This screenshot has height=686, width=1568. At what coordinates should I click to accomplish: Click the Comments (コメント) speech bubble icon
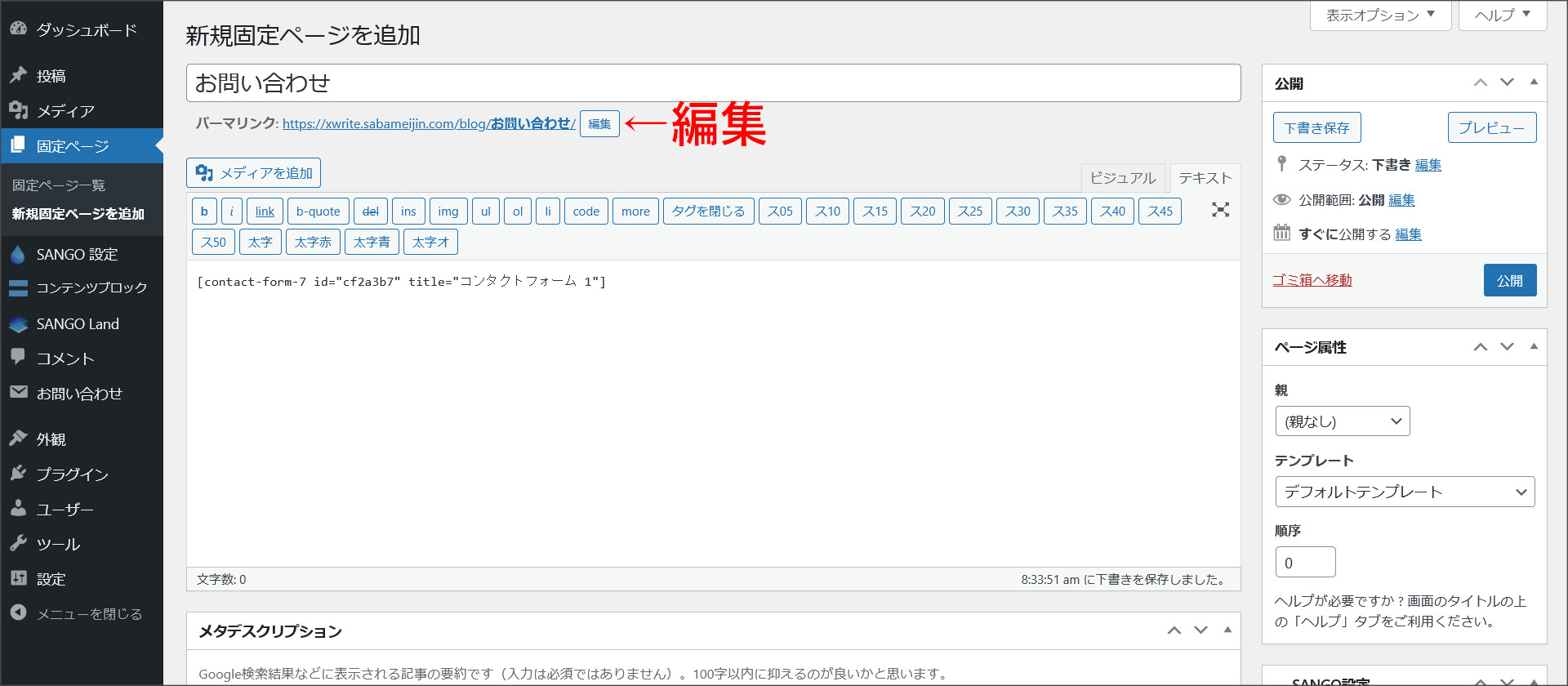(x=18, y=358)
